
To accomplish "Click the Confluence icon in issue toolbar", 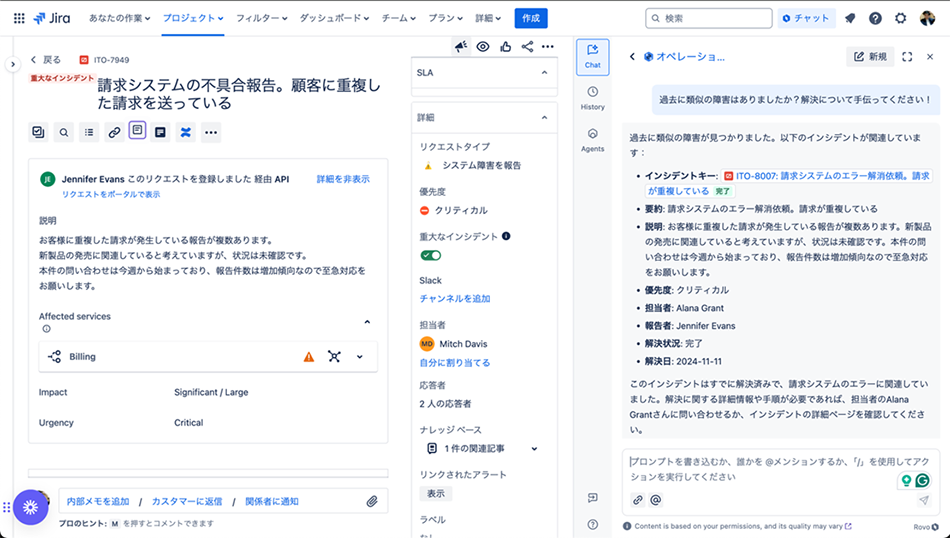I will tap(185, 132).
